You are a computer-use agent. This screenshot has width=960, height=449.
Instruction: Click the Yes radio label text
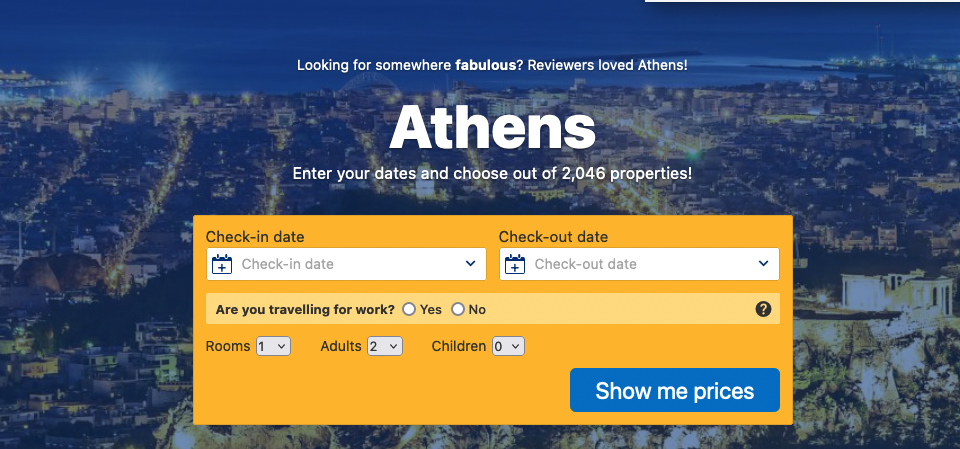[x=430, y=309]
